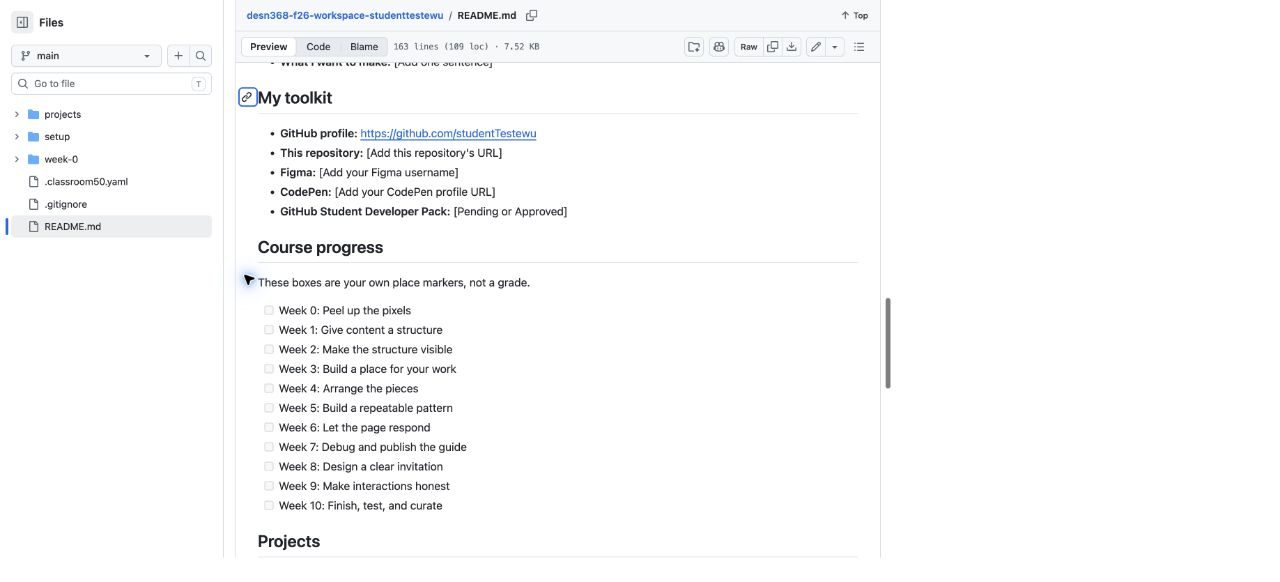Toggle Week 2: Make the structure visible checkbox
1280x582 pixels.
(269, 349)
